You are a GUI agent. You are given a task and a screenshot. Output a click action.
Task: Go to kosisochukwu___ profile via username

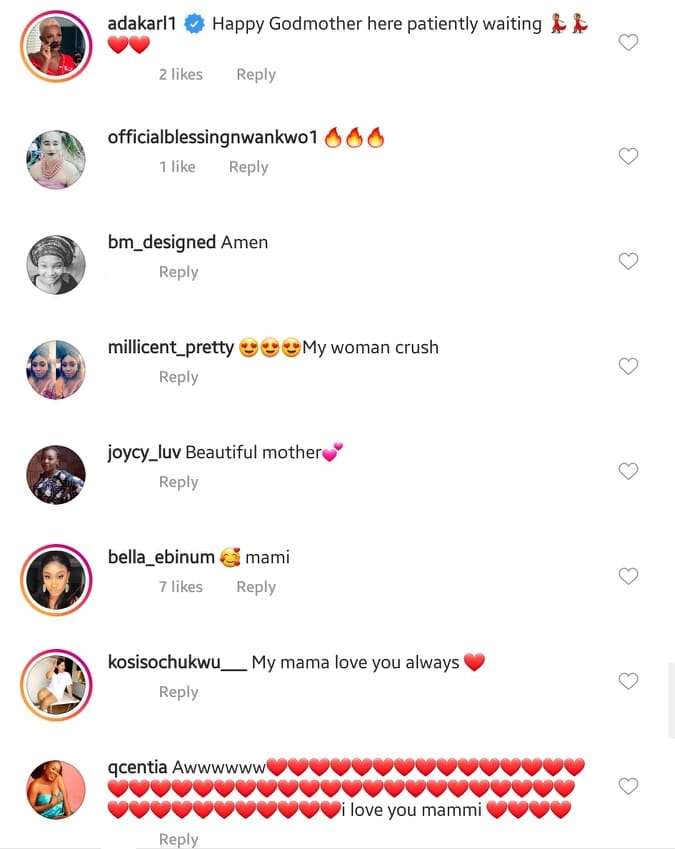pos(176,663)
